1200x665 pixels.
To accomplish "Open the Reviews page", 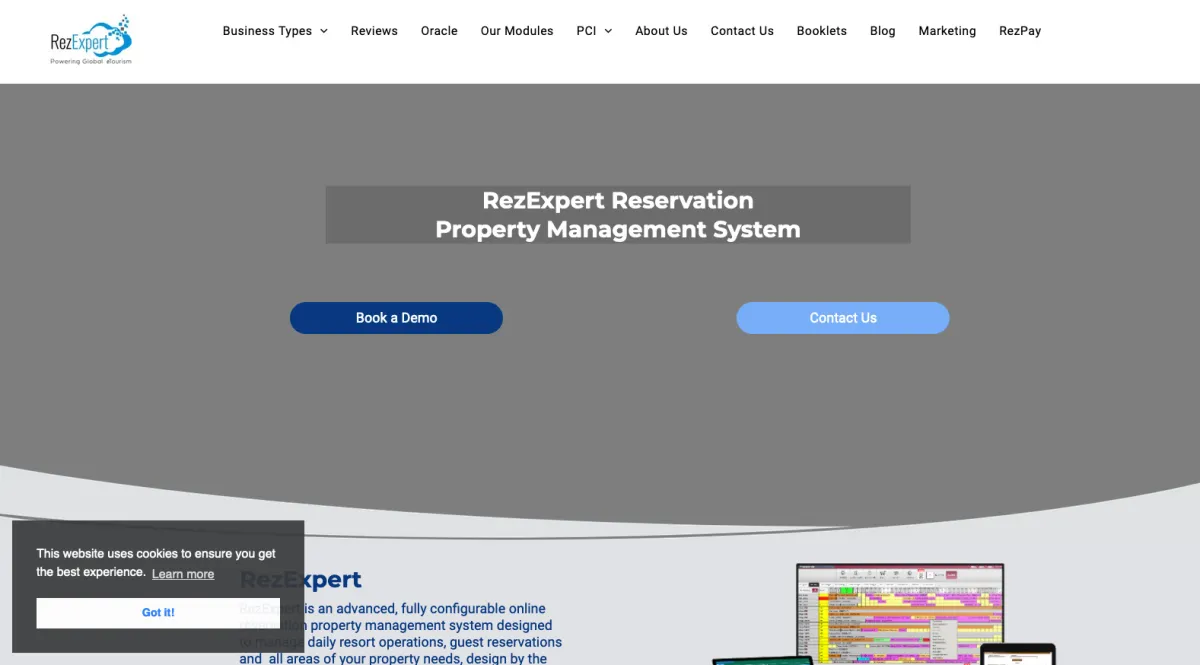I will click(374, 31).
